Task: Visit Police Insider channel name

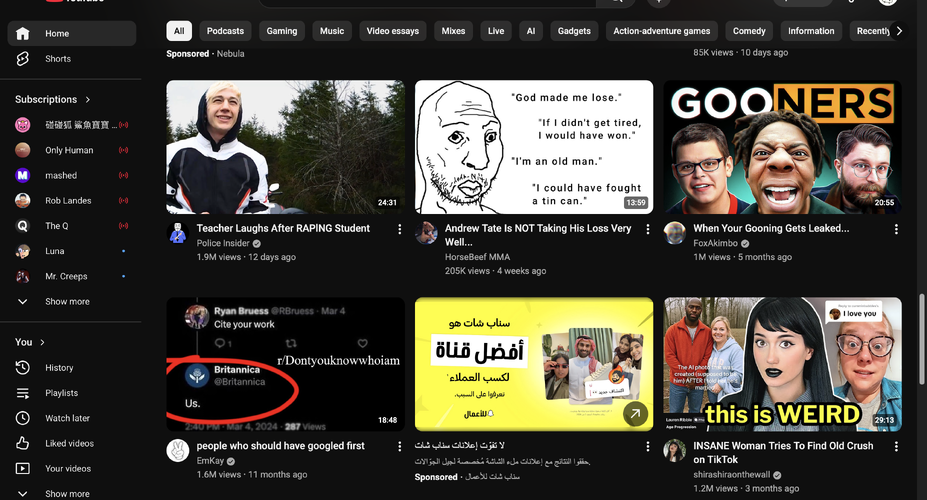Action: [223, 243]
